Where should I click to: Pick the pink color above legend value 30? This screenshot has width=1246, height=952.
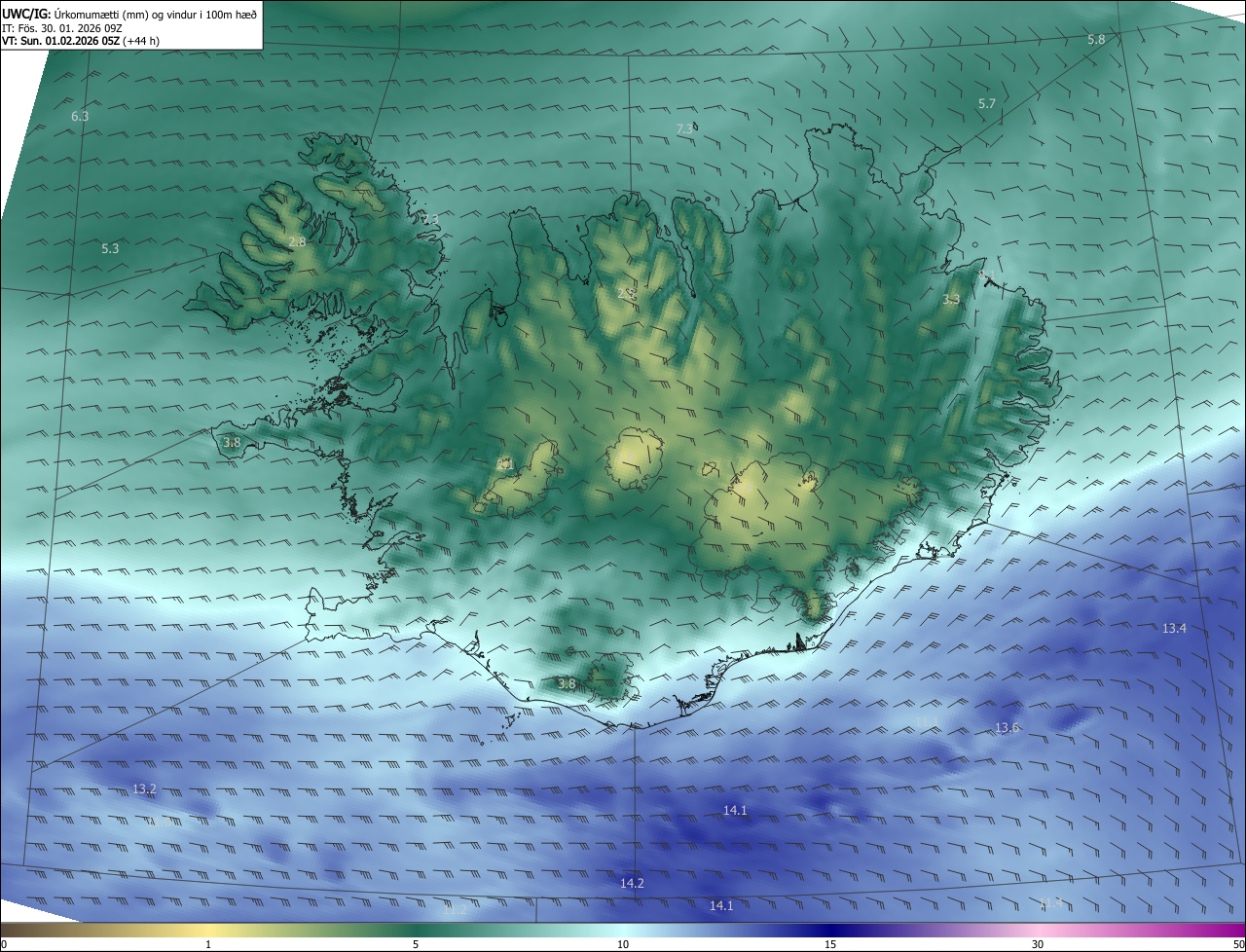(1038, 930)
